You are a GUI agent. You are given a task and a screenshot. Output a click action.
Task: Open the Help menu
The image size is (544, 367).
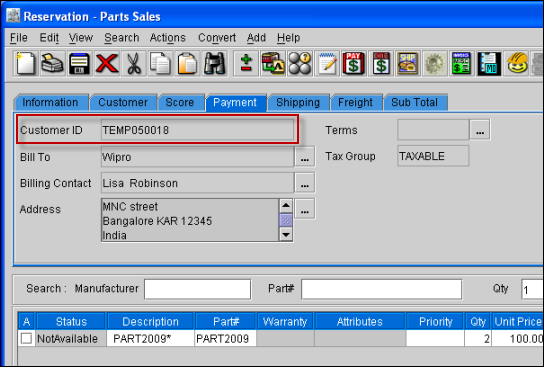[x=289, y=37]
